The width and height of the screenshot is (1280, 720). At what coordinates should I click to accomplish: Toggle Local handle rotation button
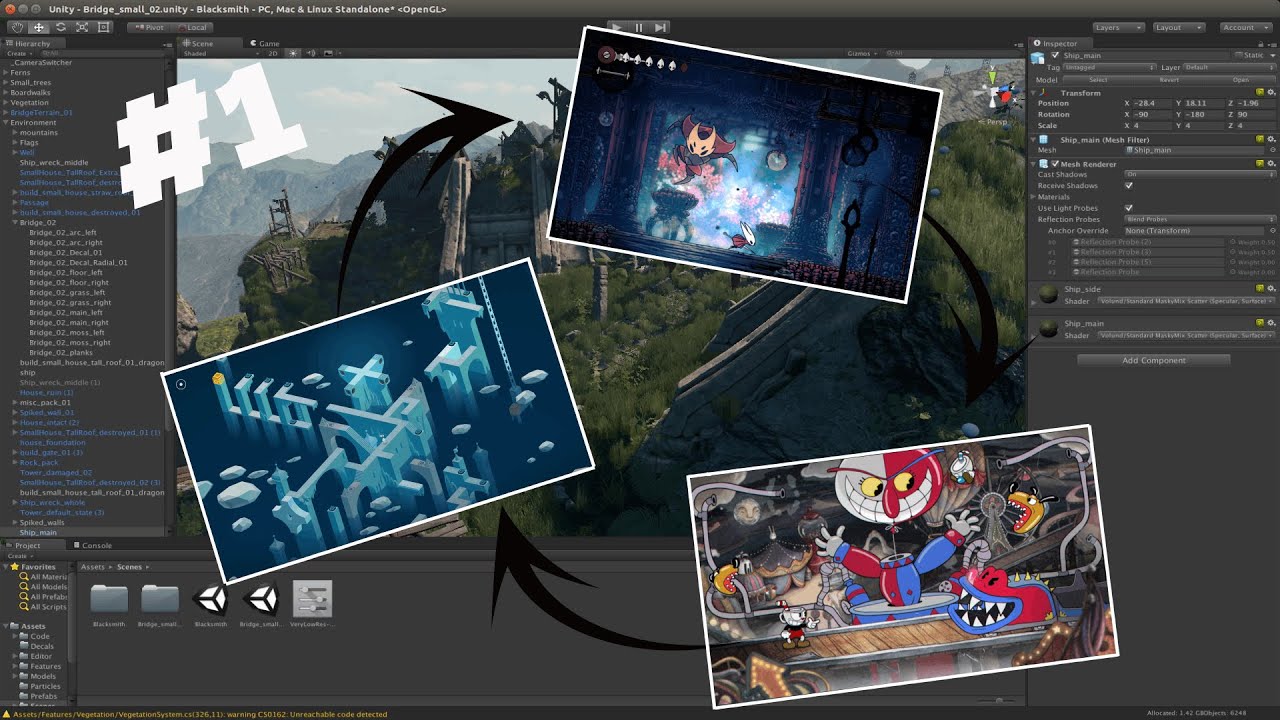click(190, 27)
